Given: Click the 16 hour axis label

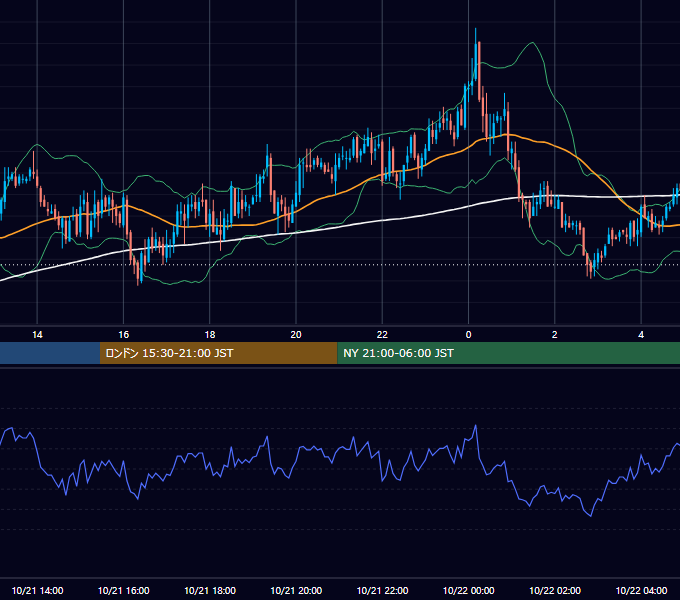Looking at the screenshot, I should pyautogui.click(x=124, y=335).
